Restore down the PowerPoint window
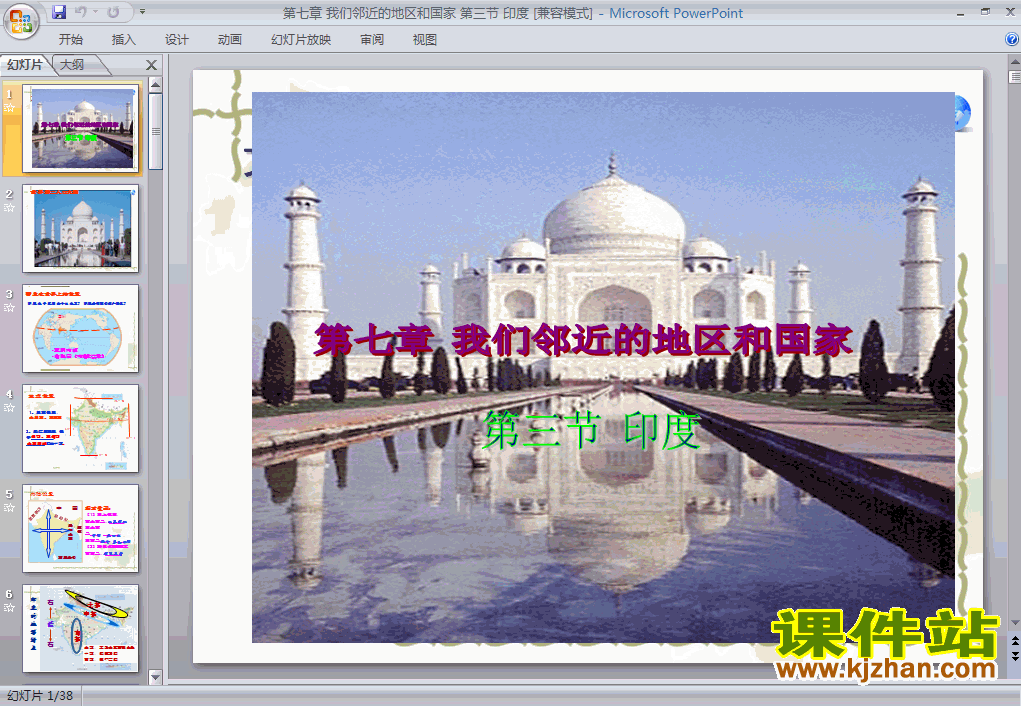The image size is (1021, 706). 985,12
